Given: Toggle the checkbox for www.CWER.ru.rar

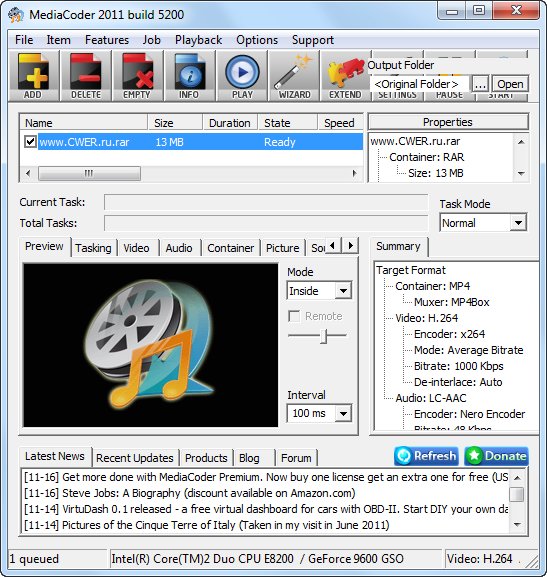Looking at the screenshot, I should point(30,142).
